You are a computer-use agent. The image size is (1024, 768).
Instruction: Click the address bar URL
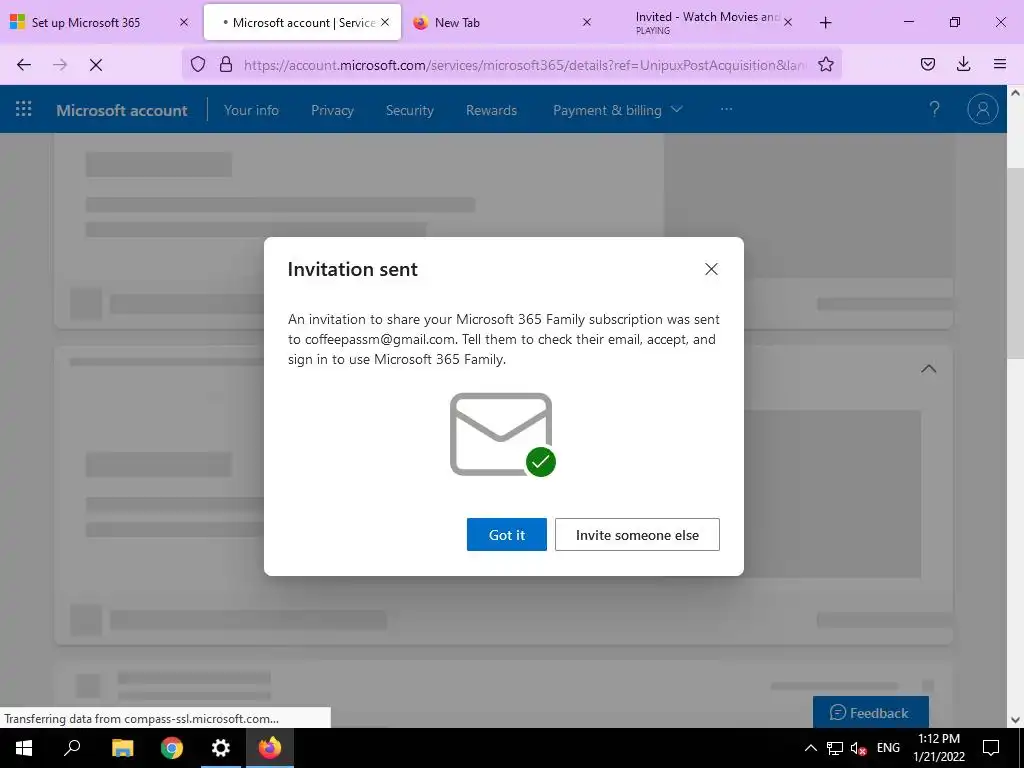pyautogui.click(x=524, y=65)
